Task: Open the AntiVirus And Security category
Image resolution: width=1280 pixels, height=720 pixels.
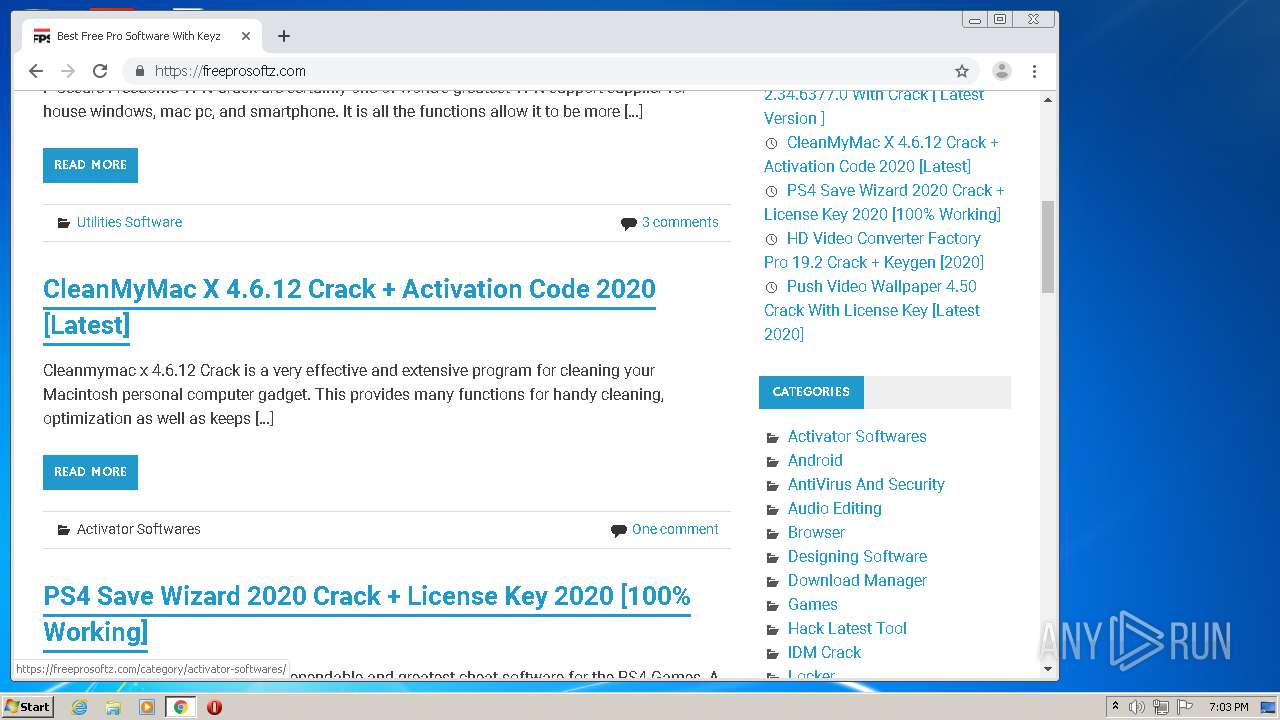Action: [x=866, y=484]
